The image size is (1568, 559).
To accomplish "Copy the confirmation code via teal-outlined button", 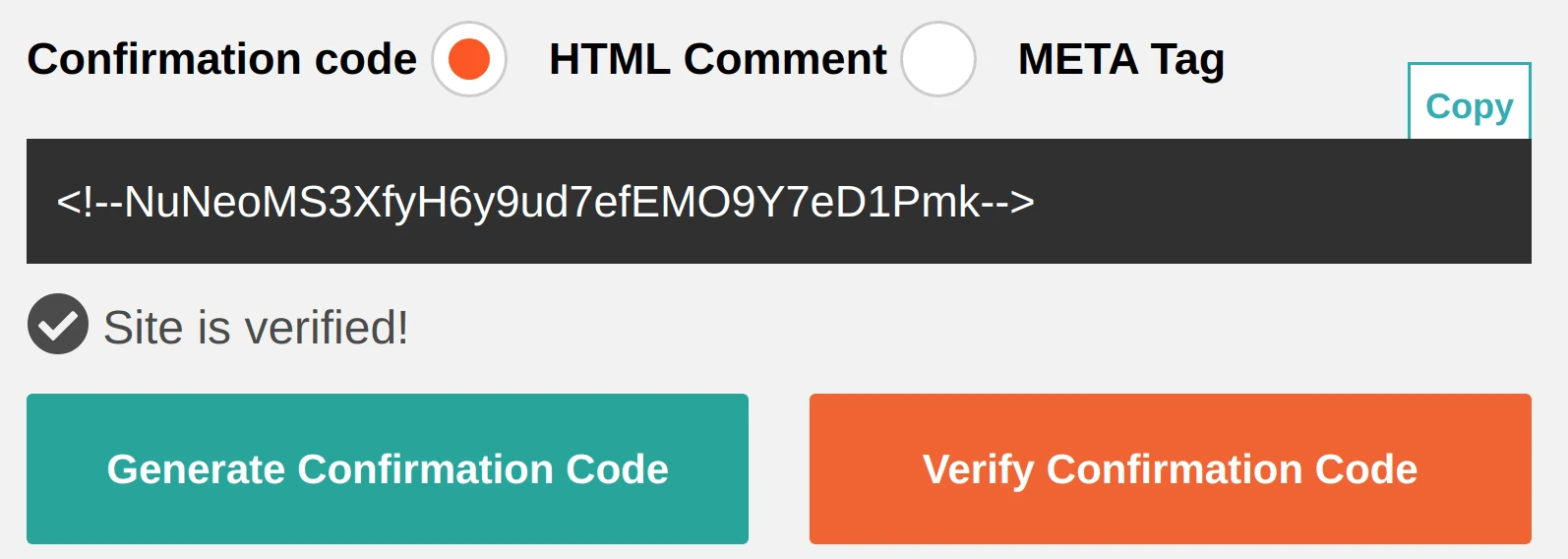I will coord(1469,104).
